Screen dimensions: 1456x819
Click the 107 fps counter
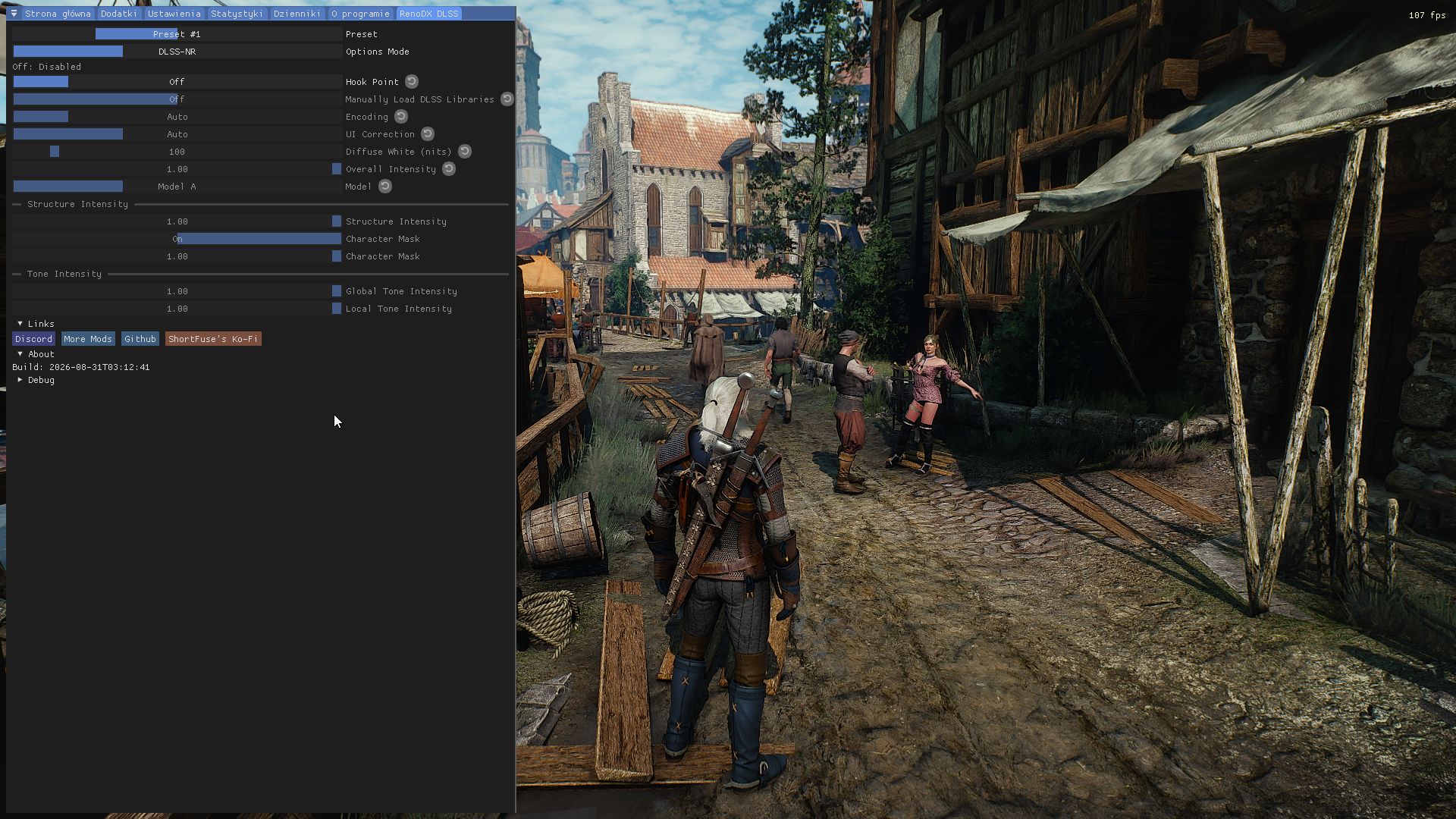1427,15
